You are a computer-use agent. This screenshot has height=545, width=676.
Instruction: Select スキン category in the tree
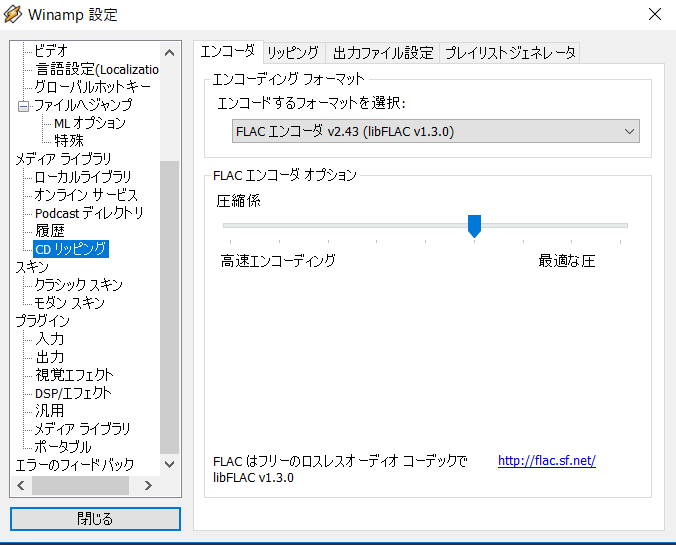(x=32, y=267)
